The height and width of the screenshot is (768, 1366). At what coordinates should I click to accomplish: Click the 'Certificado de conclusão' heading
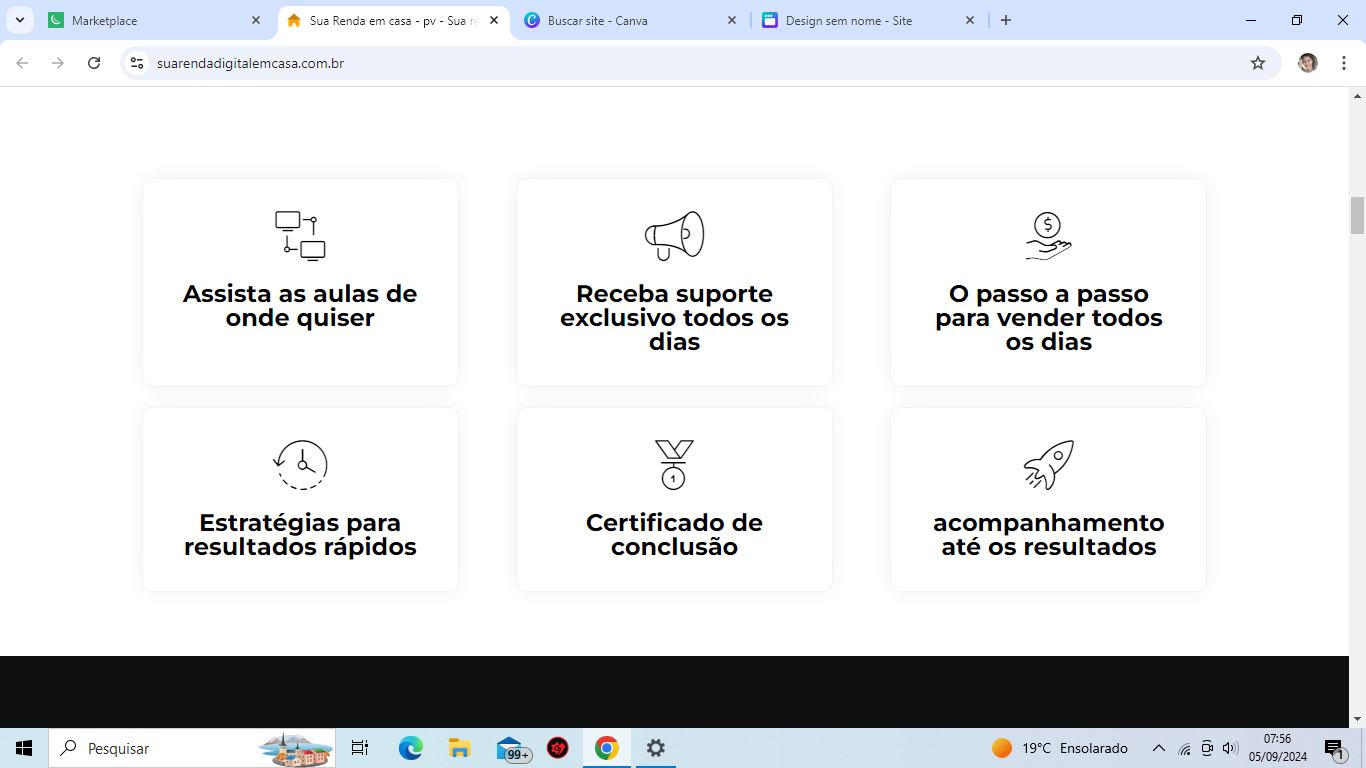click(x=674, y=535)
